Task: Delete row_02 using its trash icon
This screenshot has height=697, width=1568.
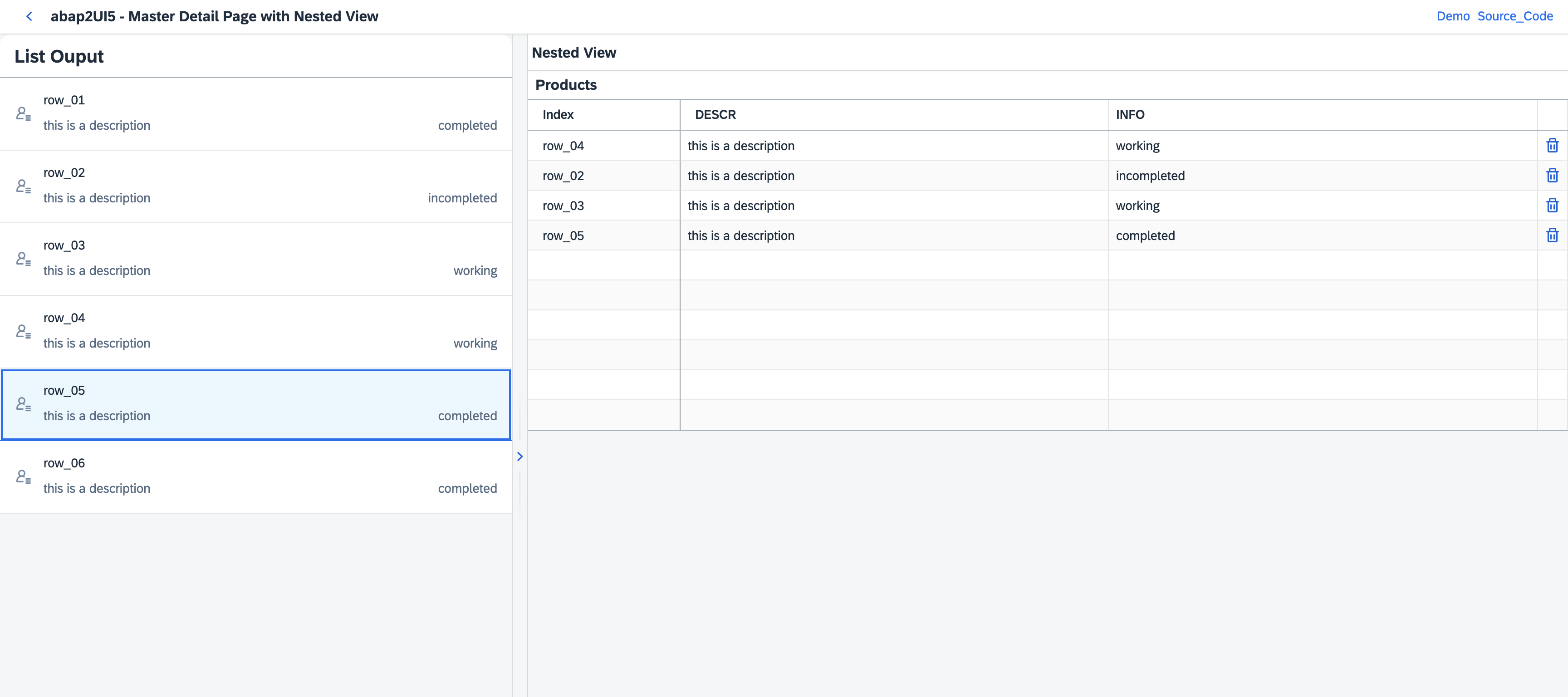Action: point(1552,175)
